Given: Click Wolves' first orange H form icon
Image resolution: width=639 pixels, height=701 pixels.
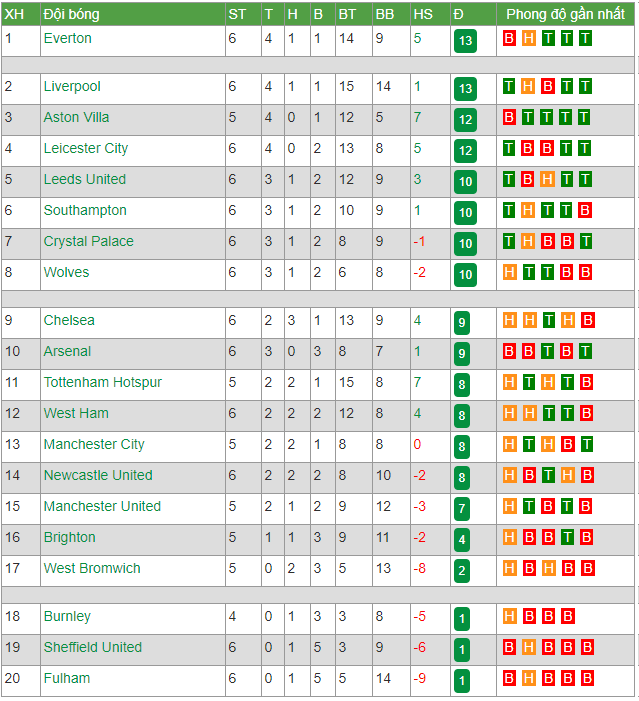Looking at the screenshot, I should 509,272.
